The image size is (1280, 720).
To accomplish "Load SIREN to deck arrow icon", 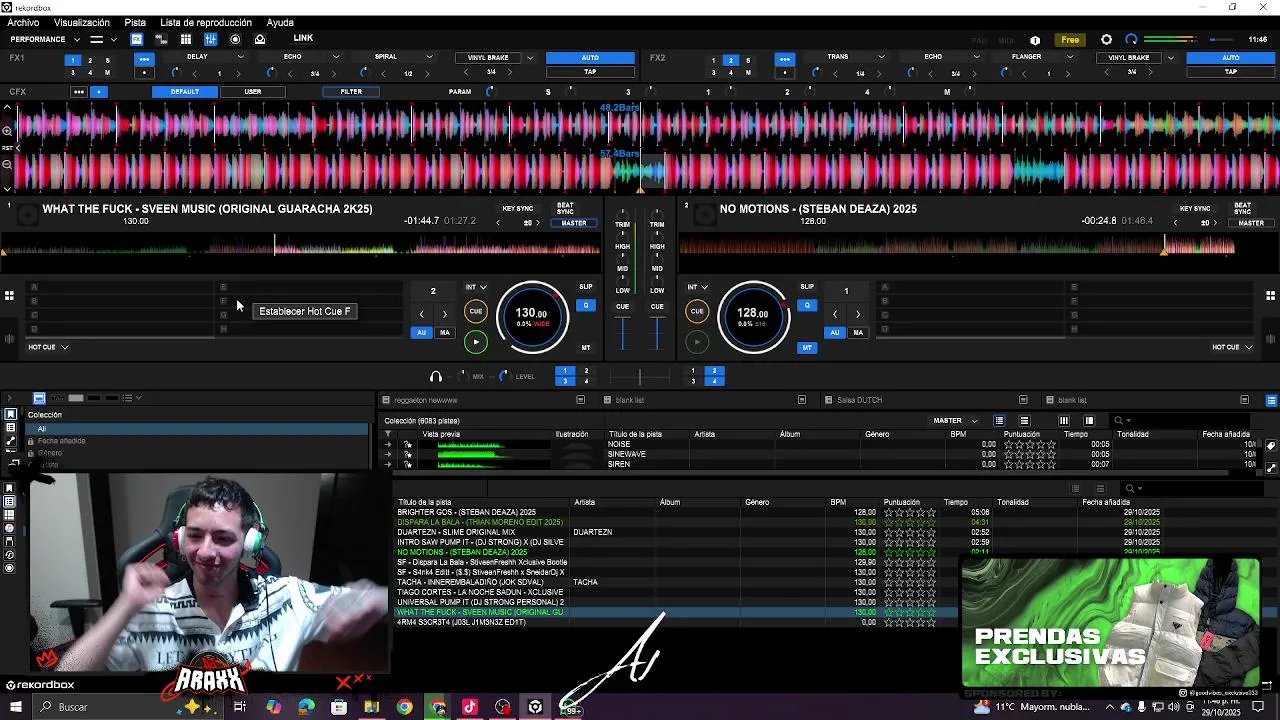I will click(x=389, y=464).
